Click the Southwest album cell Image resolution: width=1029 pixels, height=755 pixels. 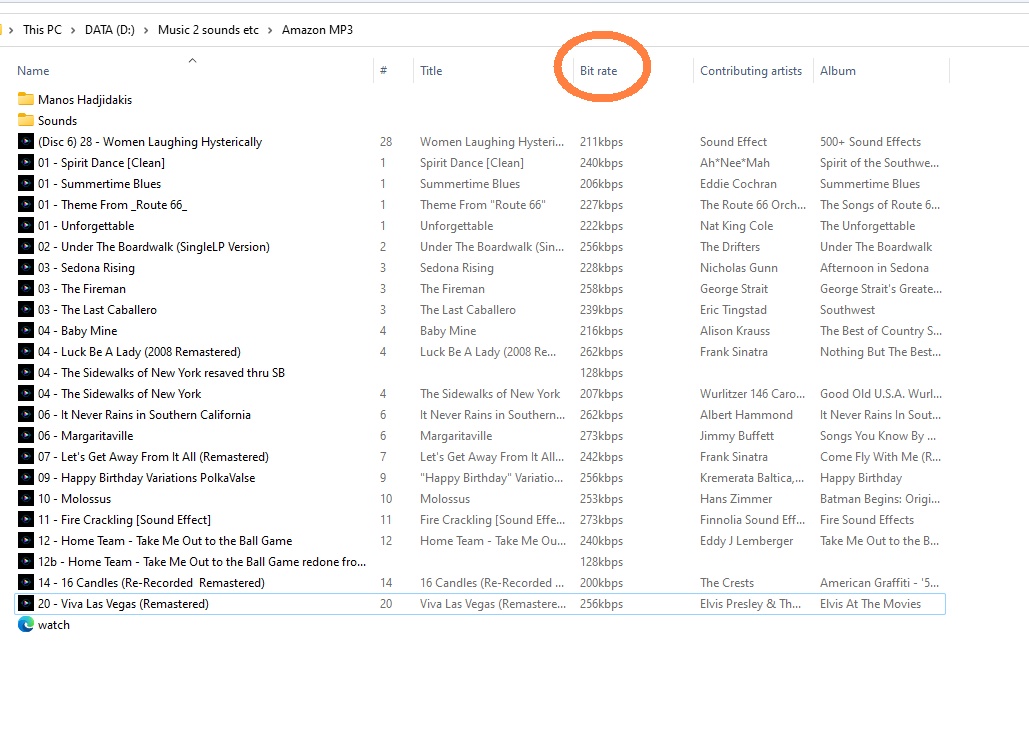point(847,310)
